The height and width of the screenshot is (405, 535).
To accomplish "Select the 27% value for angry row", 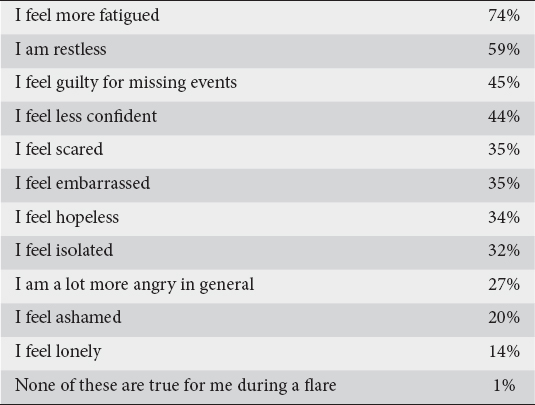I will pos(504,284).
